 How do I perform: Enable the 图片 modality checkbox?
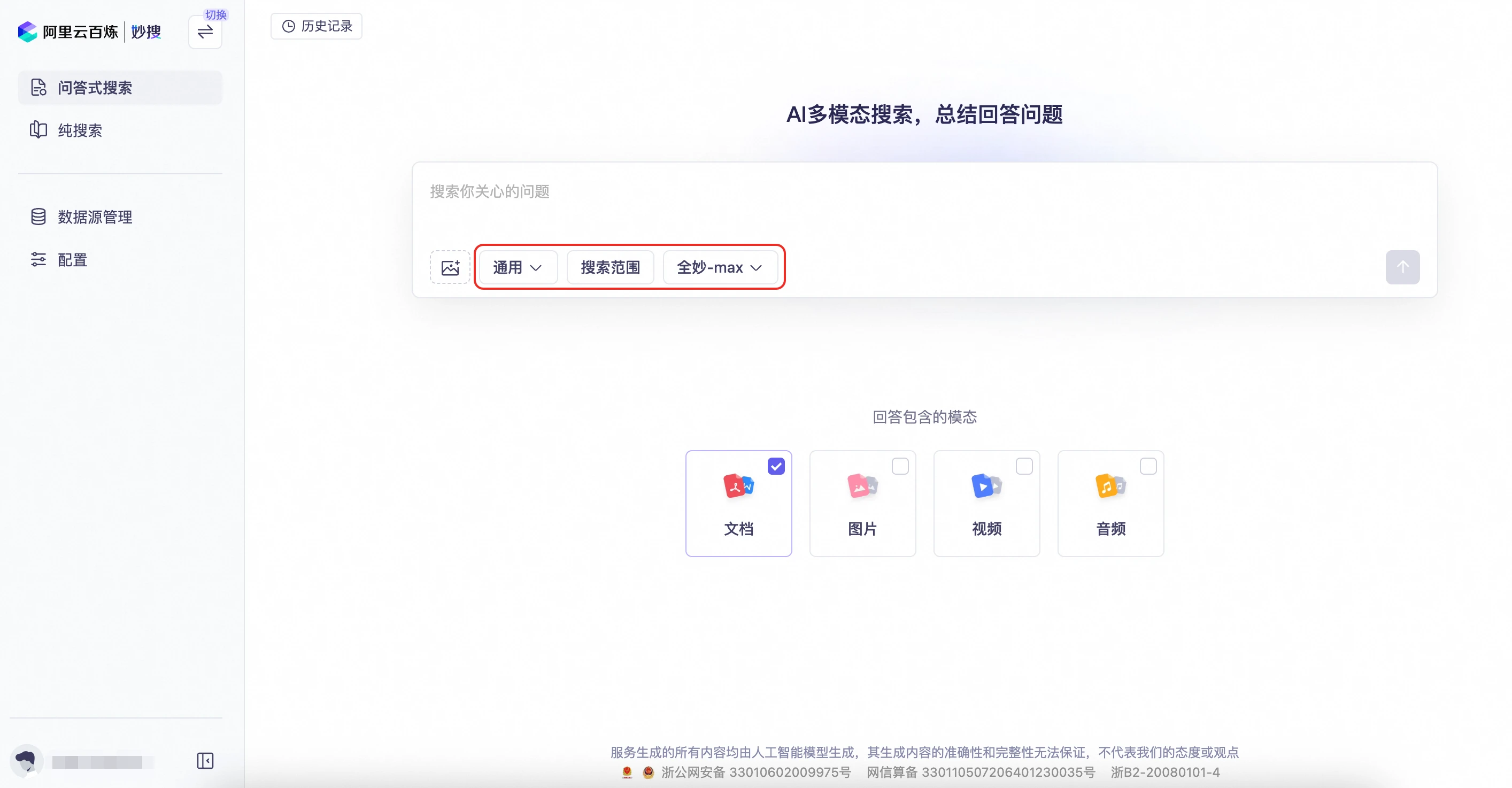coord(900,467)
